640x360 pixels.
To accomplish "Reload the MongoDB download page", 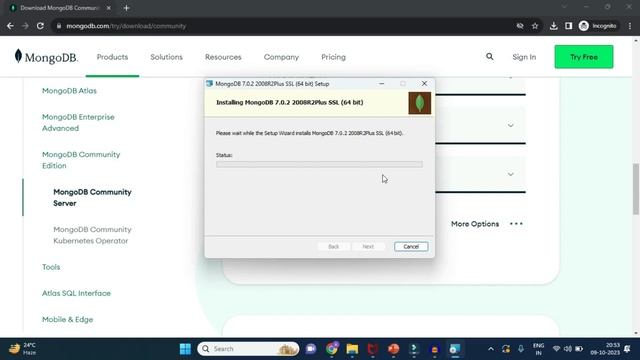I will (40, 26).
